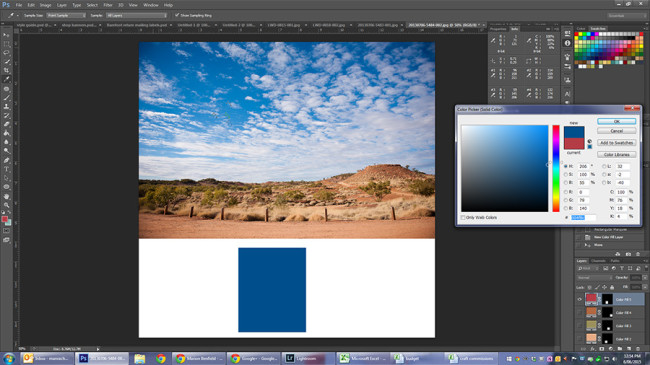This screenshot has height=365, width=650.
Task: Open the File menu
Action: (19, 5)
